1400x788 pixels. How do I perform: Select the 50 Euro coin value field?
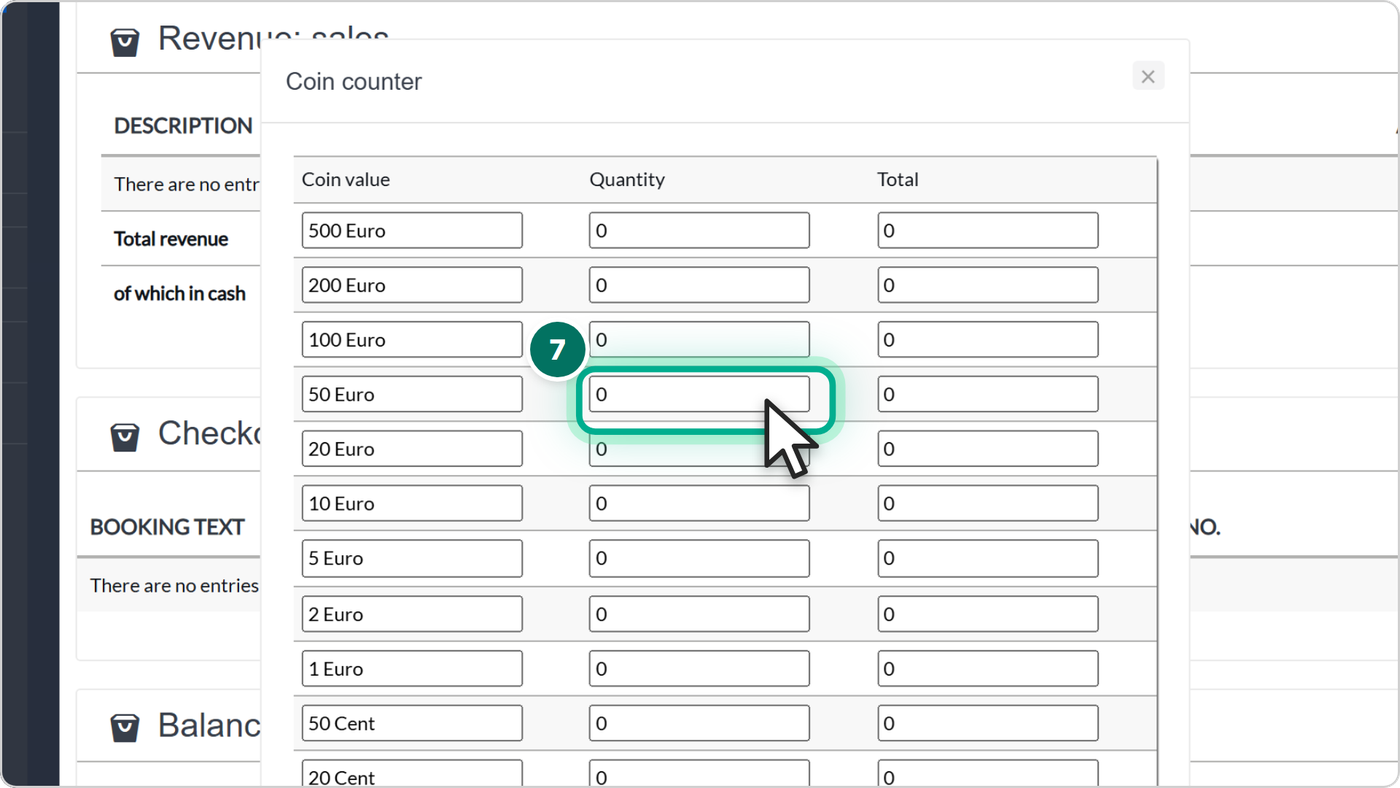[412, 394]
